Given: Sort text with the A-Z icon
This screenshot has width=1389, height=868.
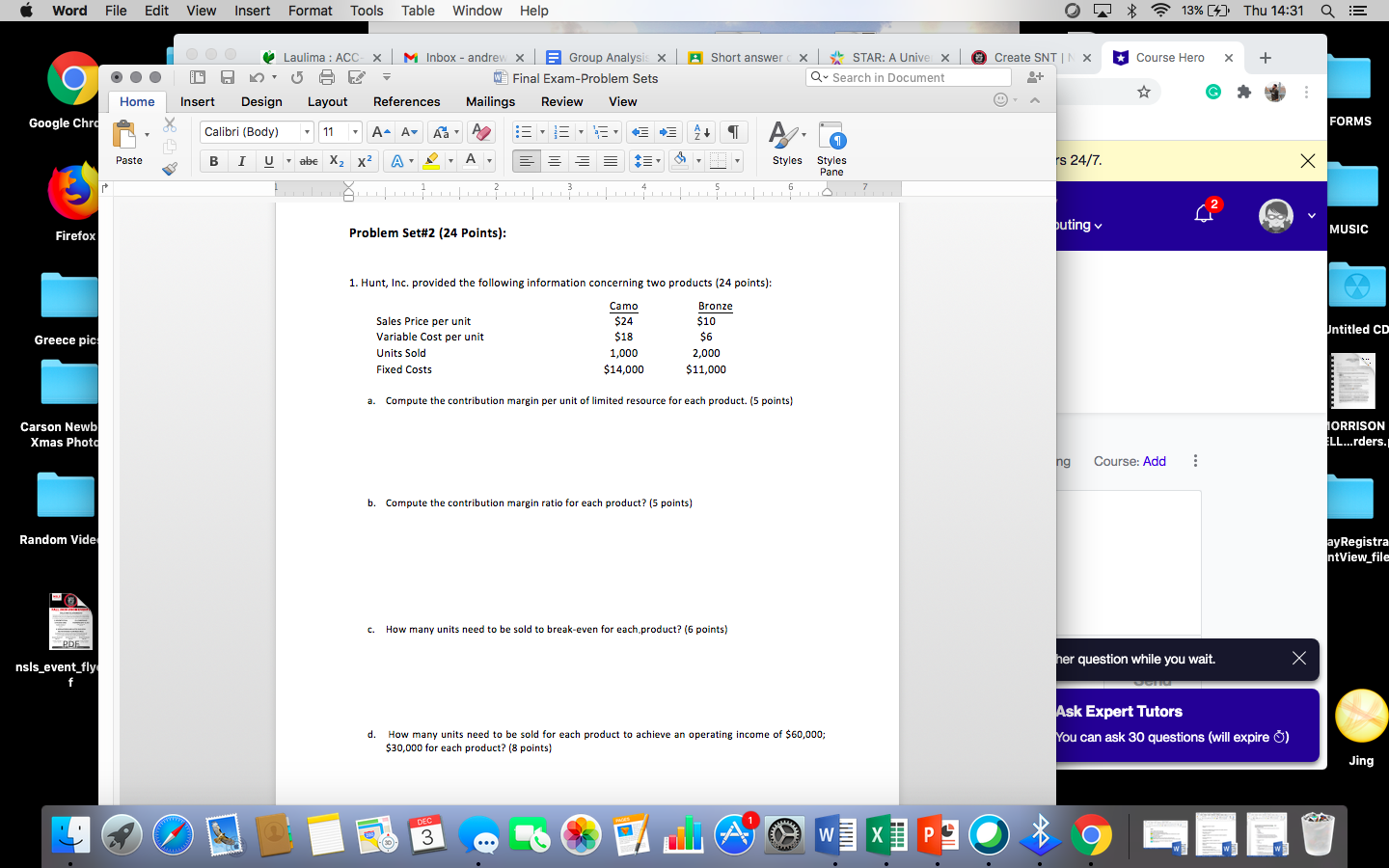Looking at the screenshot, I should click(702, 132).
